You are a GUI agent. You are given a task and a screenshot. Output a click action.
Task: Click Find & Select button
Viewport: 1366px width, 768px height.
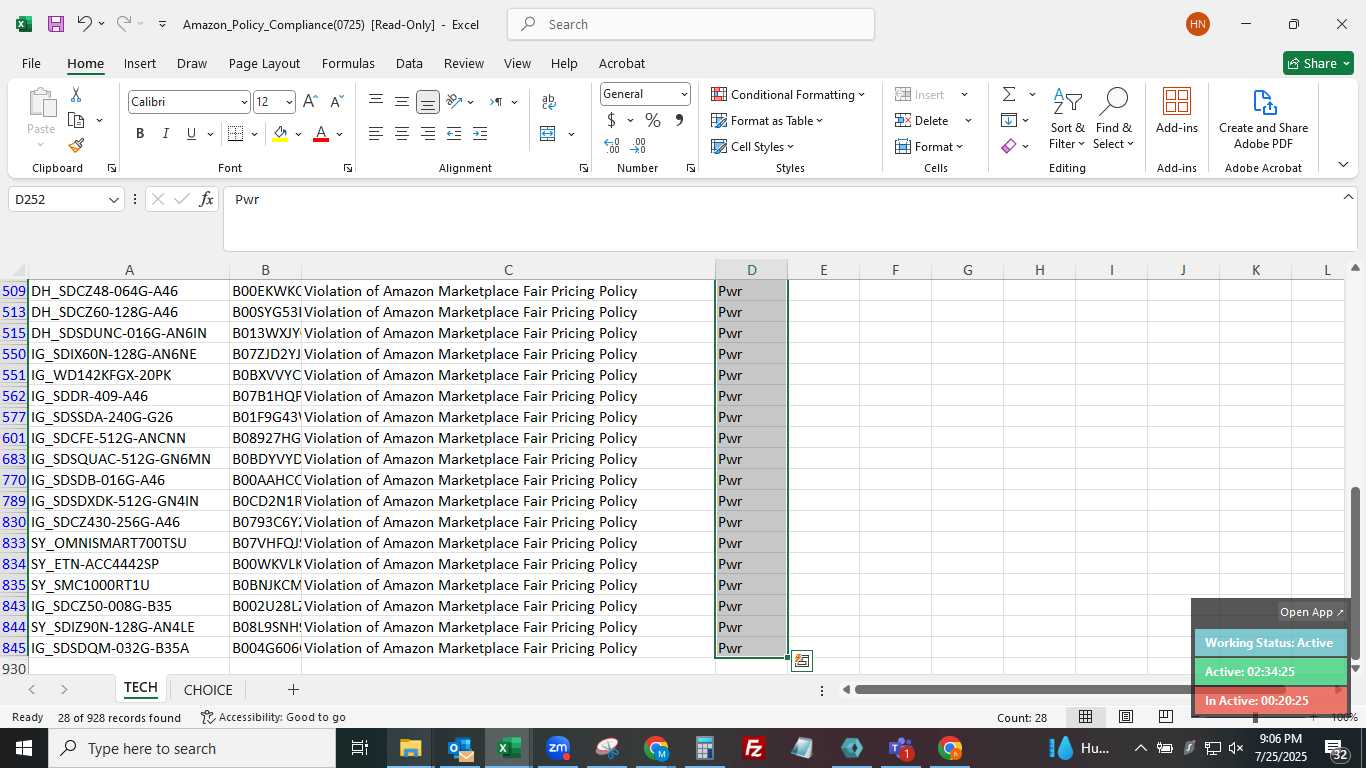point(1114,118)
